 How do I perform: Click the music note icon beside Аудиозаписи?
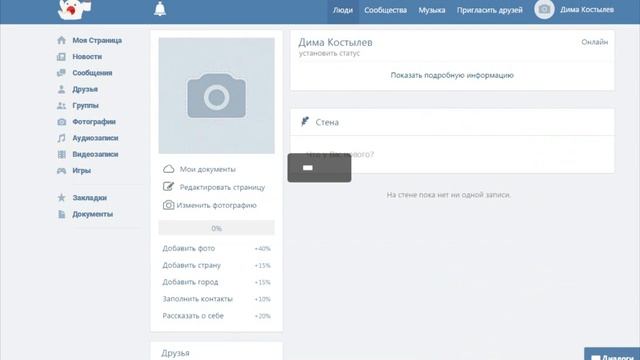(x=61, y=138)
